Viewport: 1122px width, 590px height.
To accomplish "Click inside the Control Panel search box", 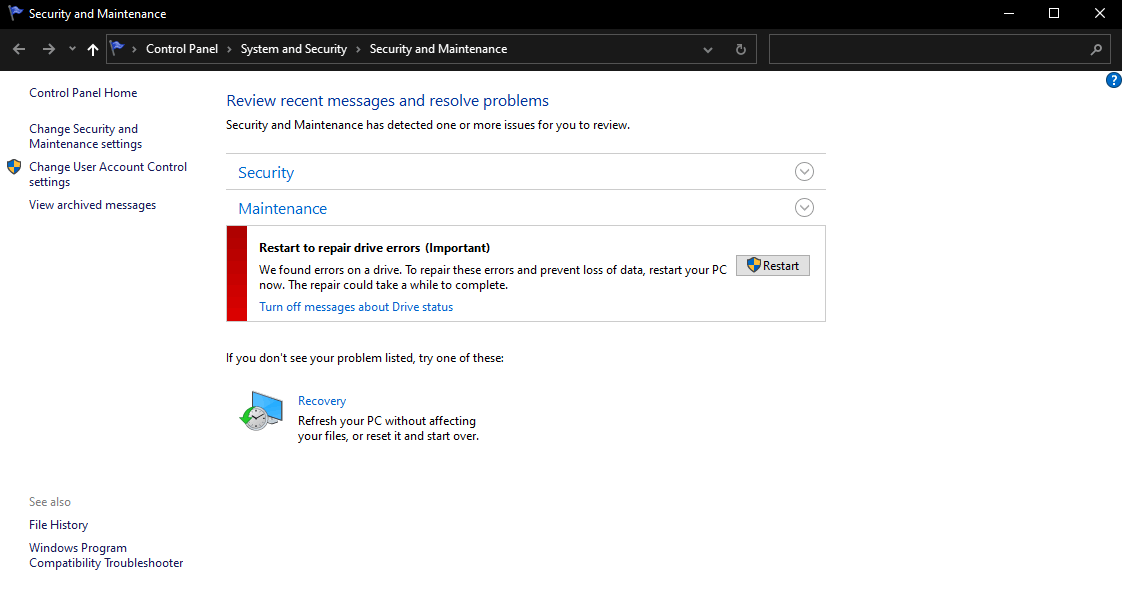I will (925, 49).
